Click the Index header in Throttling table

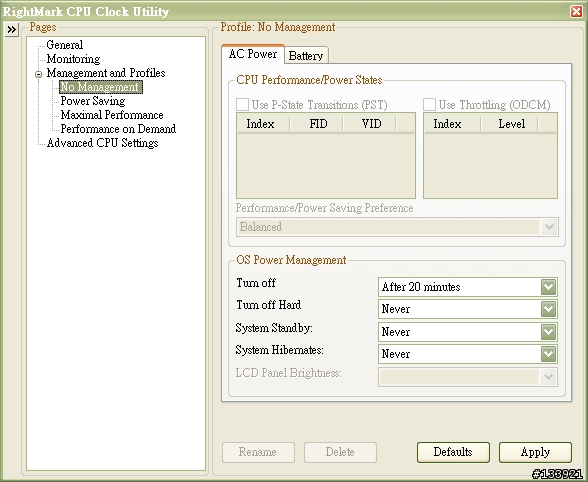click(x=452, y=124)
